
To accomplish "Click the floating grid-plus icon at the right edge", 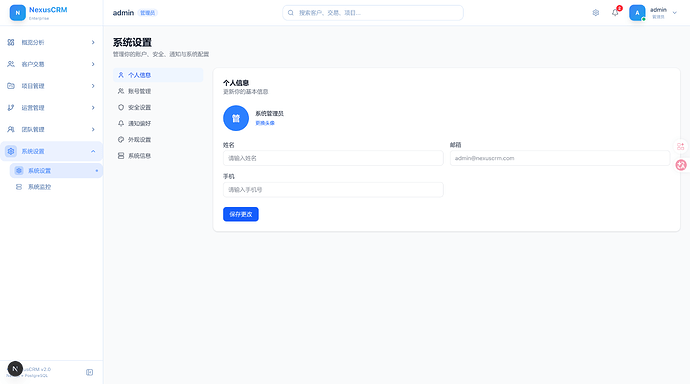I will click(x=680, y=146).
